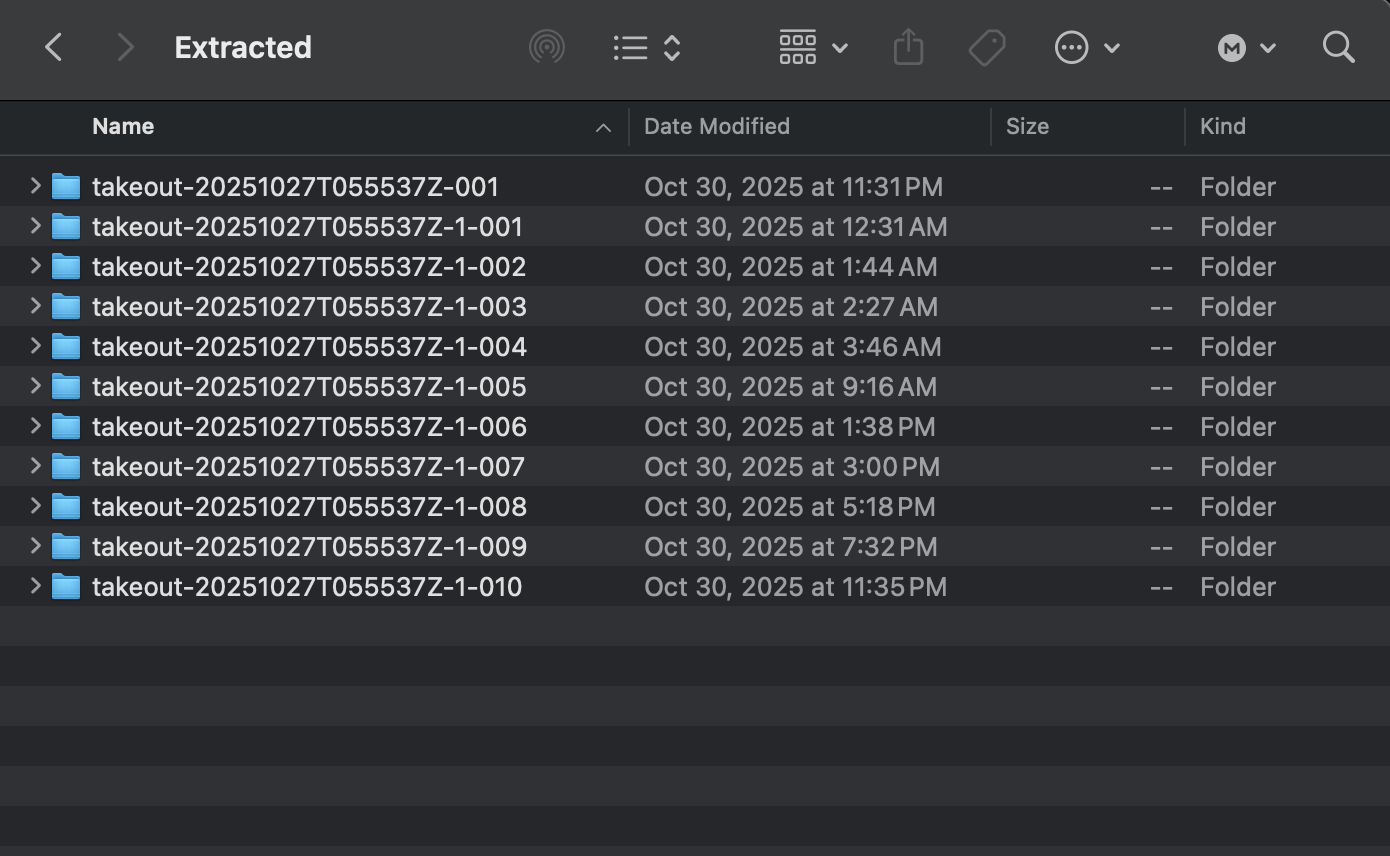Expand the takeout-20251027T055537Z-1-010 folder arrow

tap(35, 586)
